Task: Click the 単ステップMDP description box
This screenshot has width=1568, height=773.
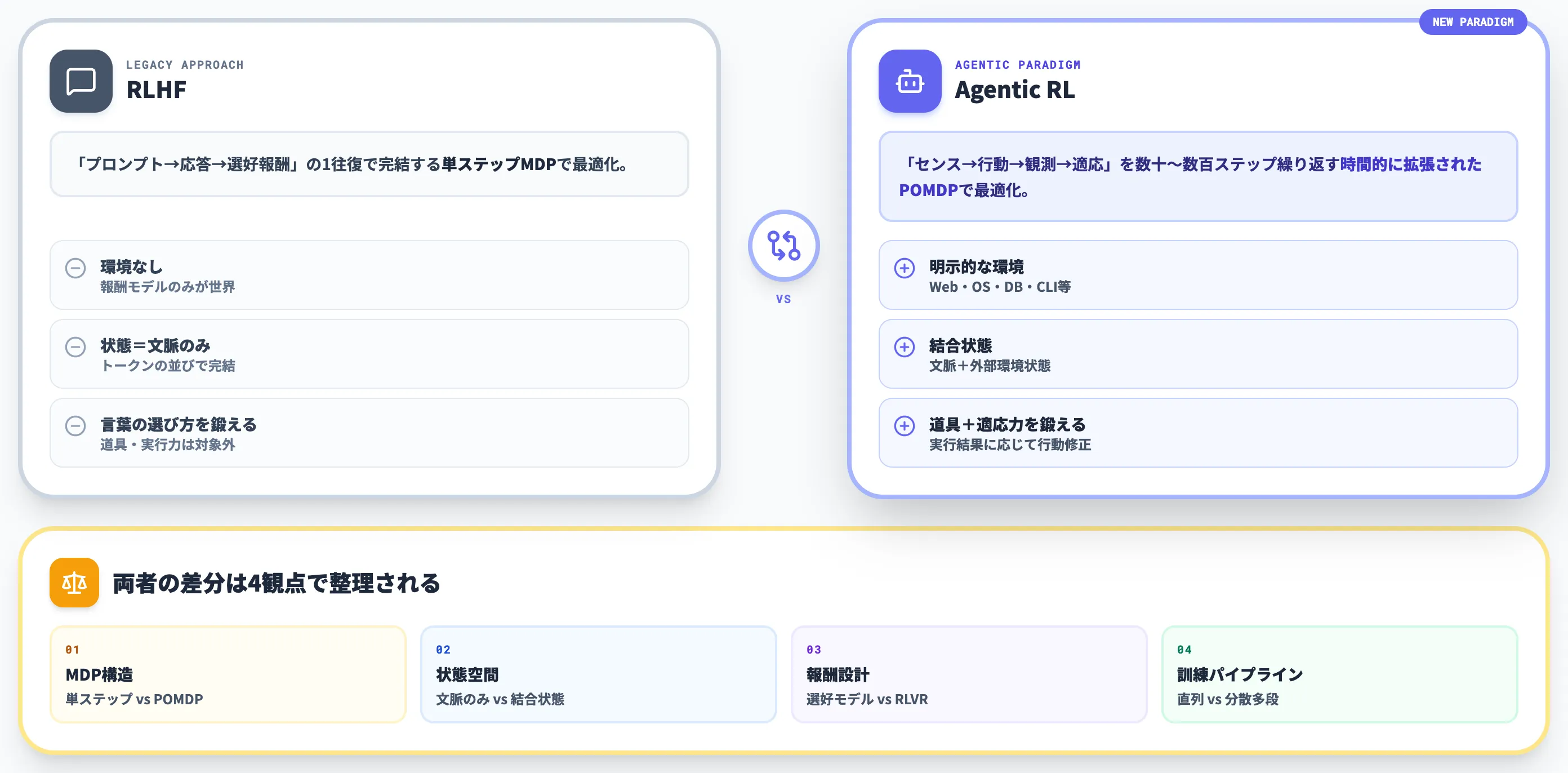Action: [x=369, y=164]
